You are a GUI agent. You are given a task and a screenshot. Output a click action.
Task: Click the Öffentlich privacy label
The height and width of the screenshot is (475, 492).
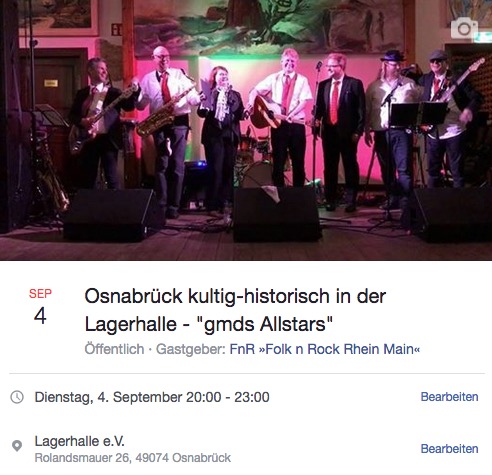pos(114,349)
